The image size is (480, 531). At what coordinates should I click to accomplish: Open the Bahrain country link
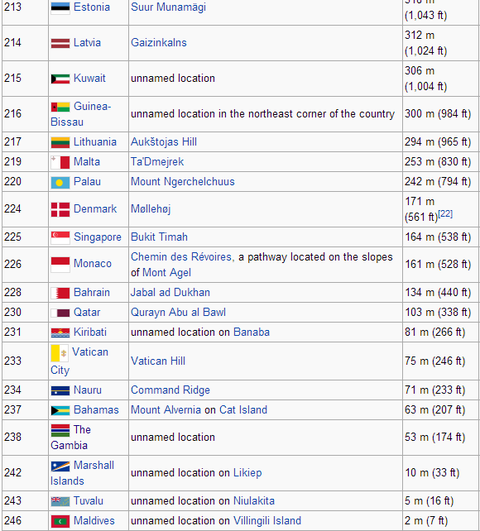point(92,293)
